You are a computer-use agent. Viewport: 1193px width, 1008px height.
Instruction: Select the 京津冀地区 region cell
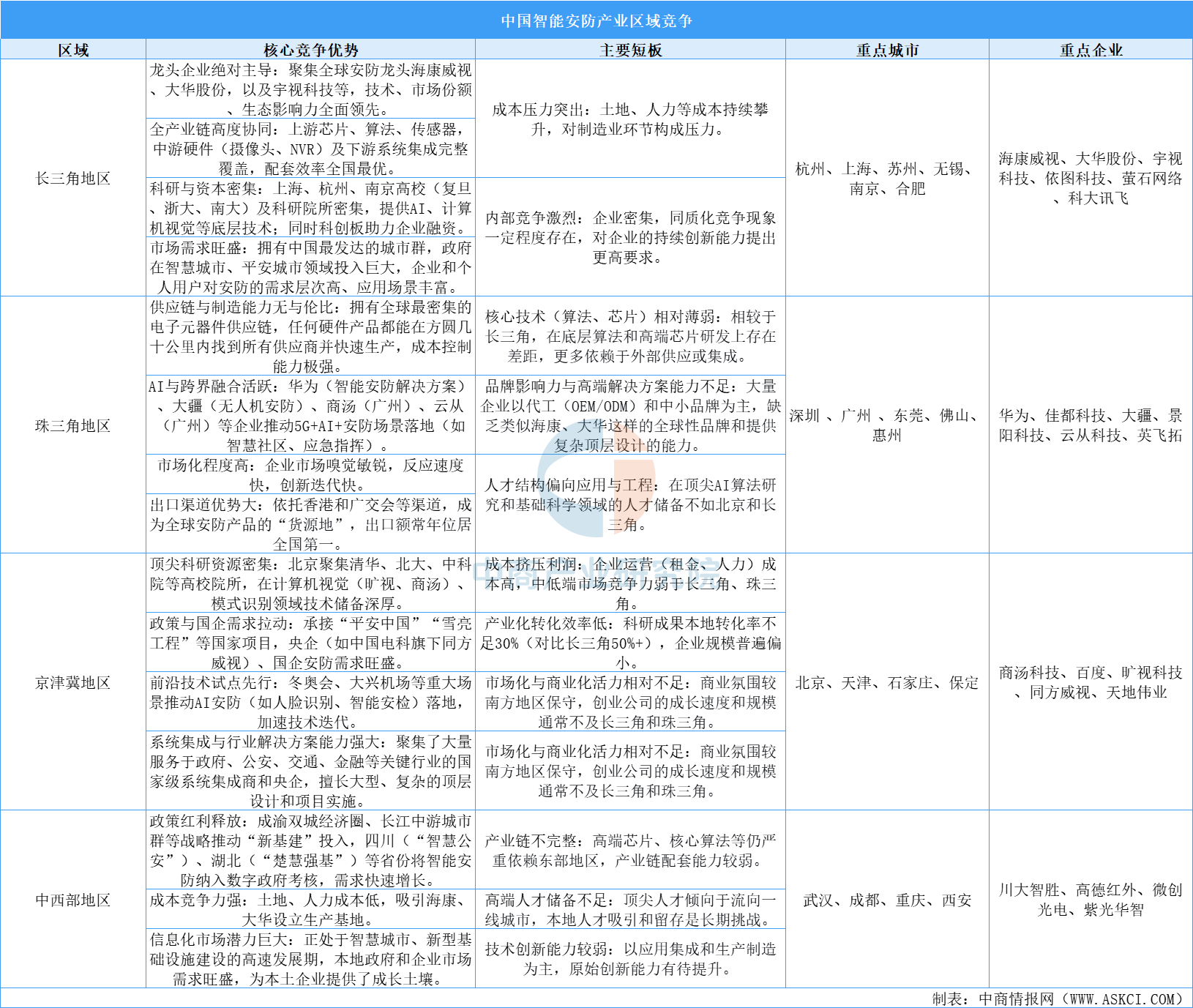click(73, 682)
